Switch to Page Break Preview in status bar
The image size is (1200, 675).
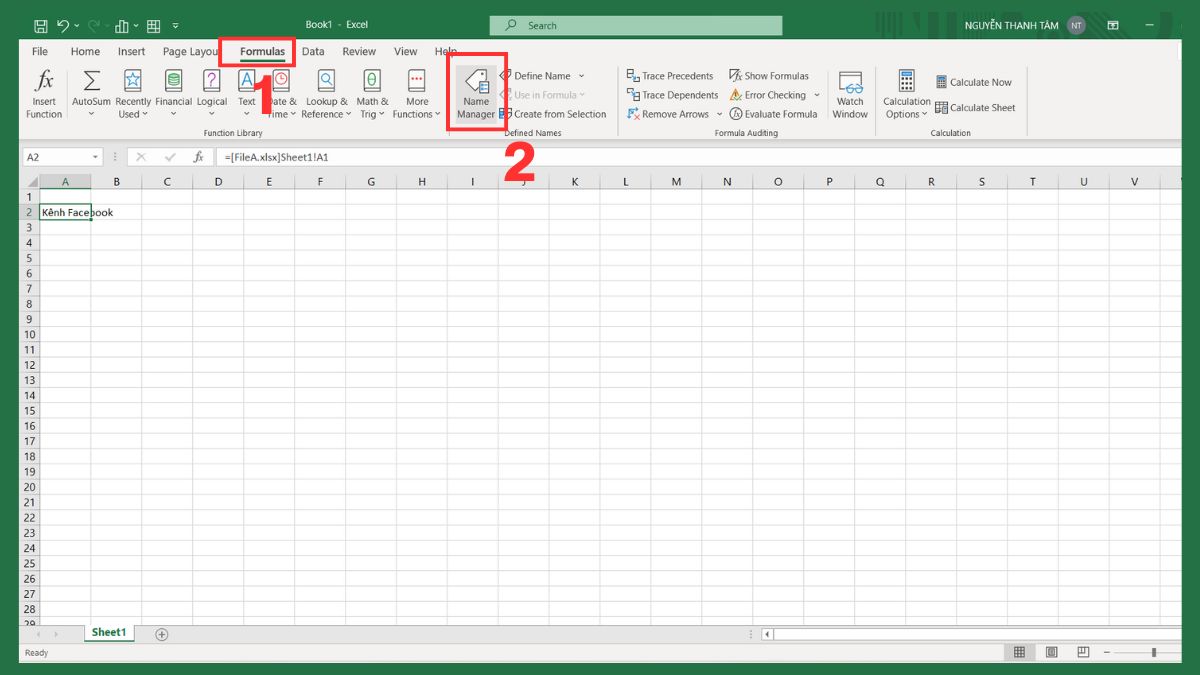(x=1083, y=652)
